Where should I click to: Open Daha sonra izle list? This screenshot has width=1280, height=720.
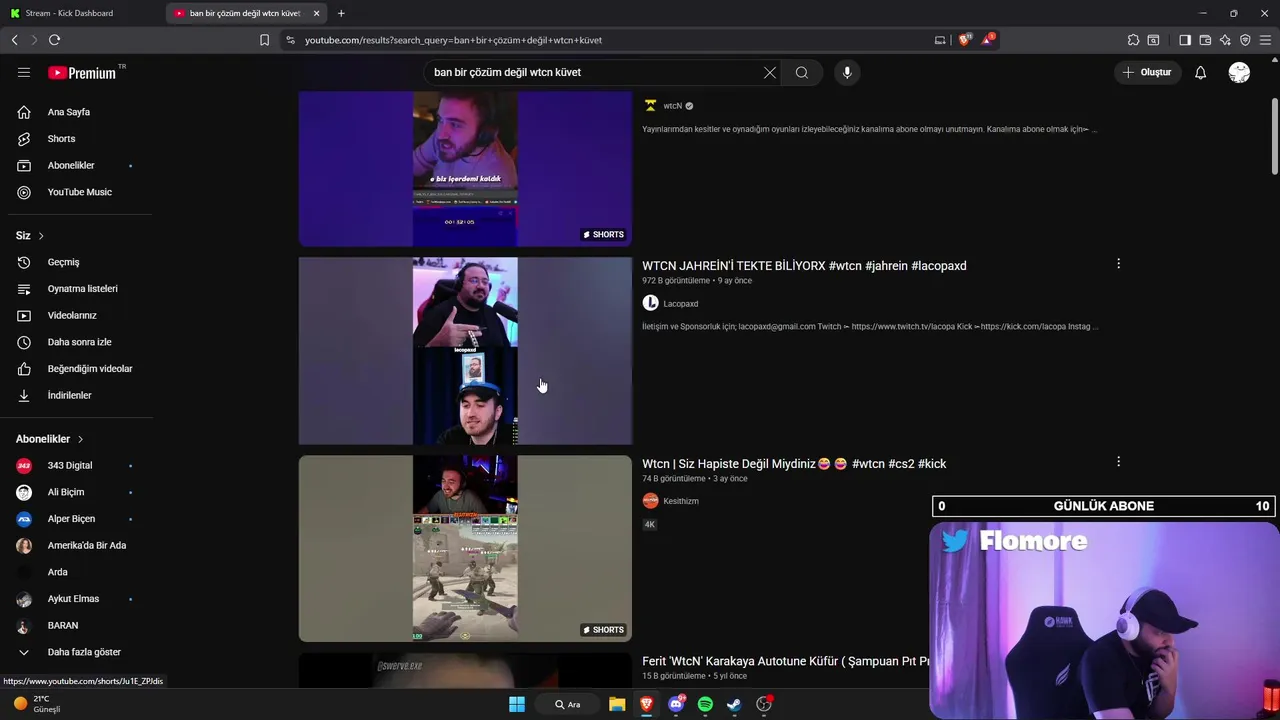coord(80,342)
